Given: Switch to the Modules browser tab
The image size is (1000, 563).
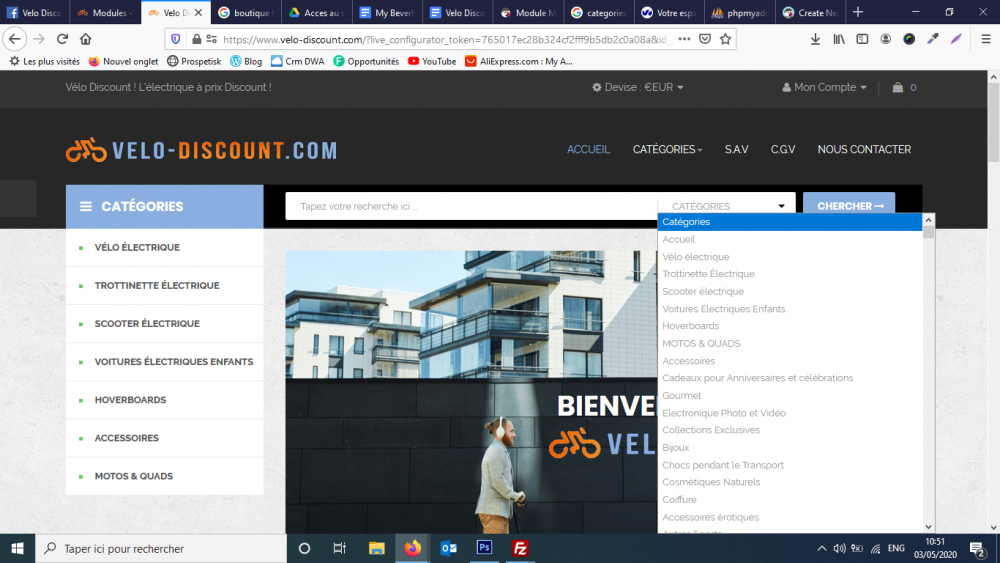Looking at the screenshot, I should tap(105, 12).
